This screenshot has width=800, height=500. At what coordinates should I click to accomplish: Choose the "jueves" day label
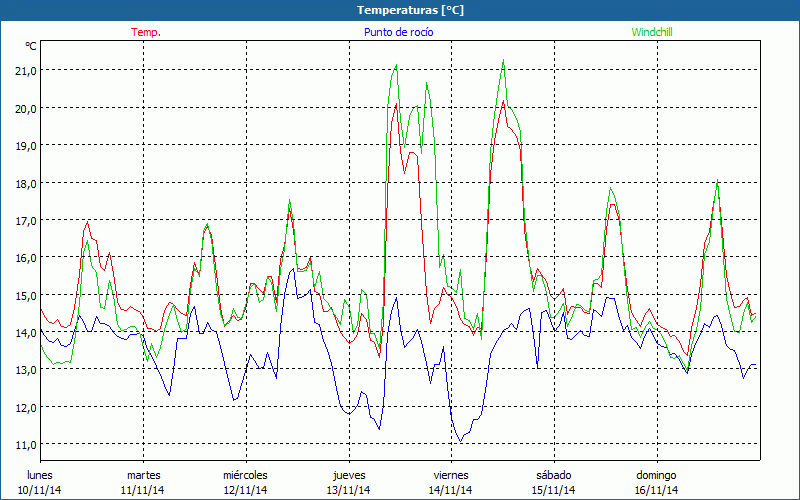coord(349,475)
